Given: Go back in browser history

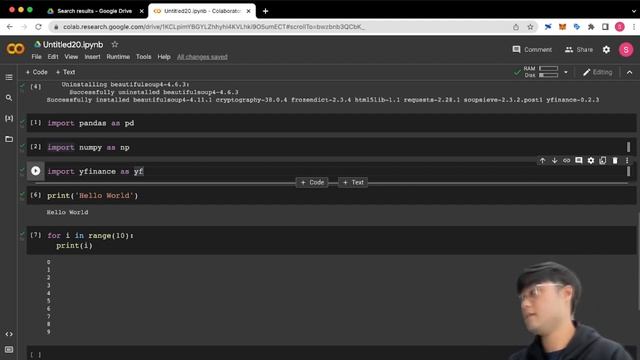Looking at the screenshot, I should (x=10, y=27).
